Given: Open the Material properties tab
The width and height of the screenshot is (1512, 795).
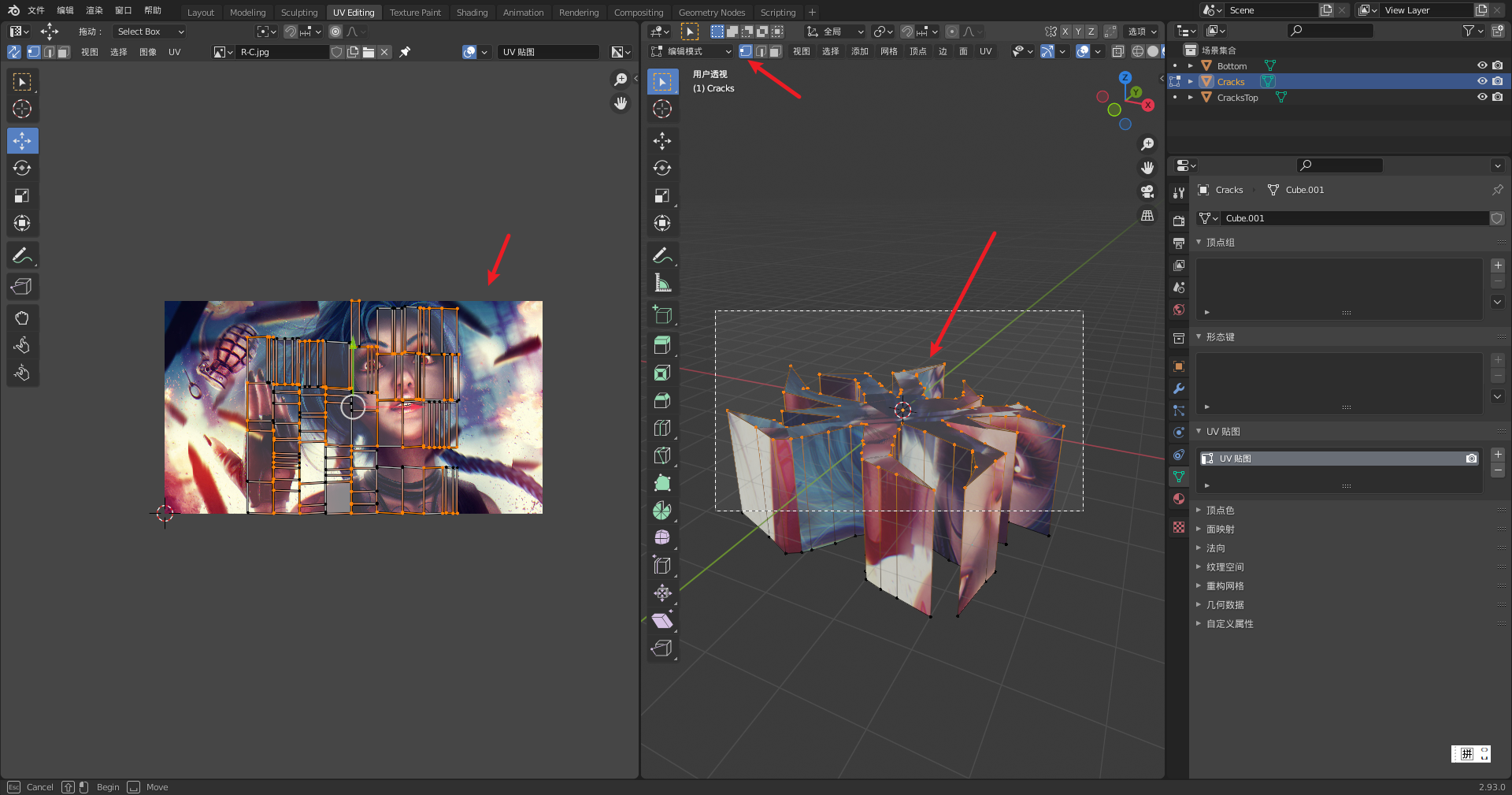Looking at the screenshot, I should (1179, 499).
